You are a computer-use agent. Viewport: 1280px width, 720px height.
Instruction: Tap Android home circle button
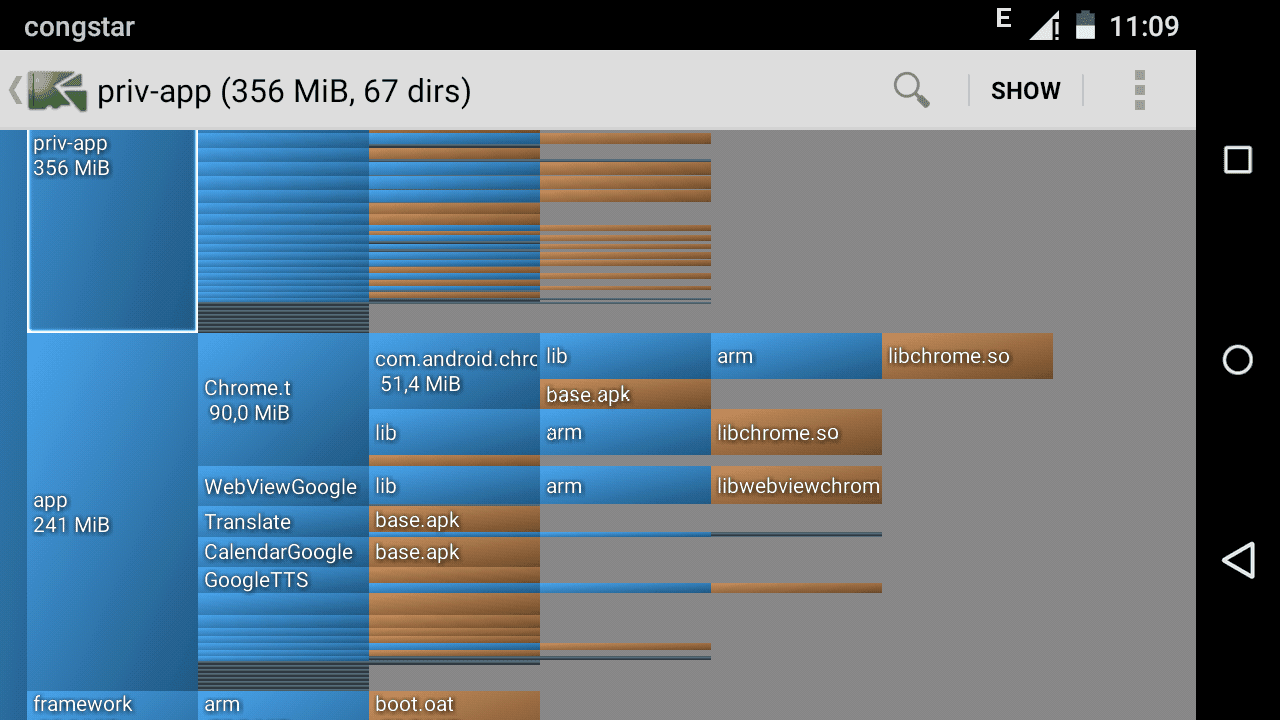(x=1238, y=360)
